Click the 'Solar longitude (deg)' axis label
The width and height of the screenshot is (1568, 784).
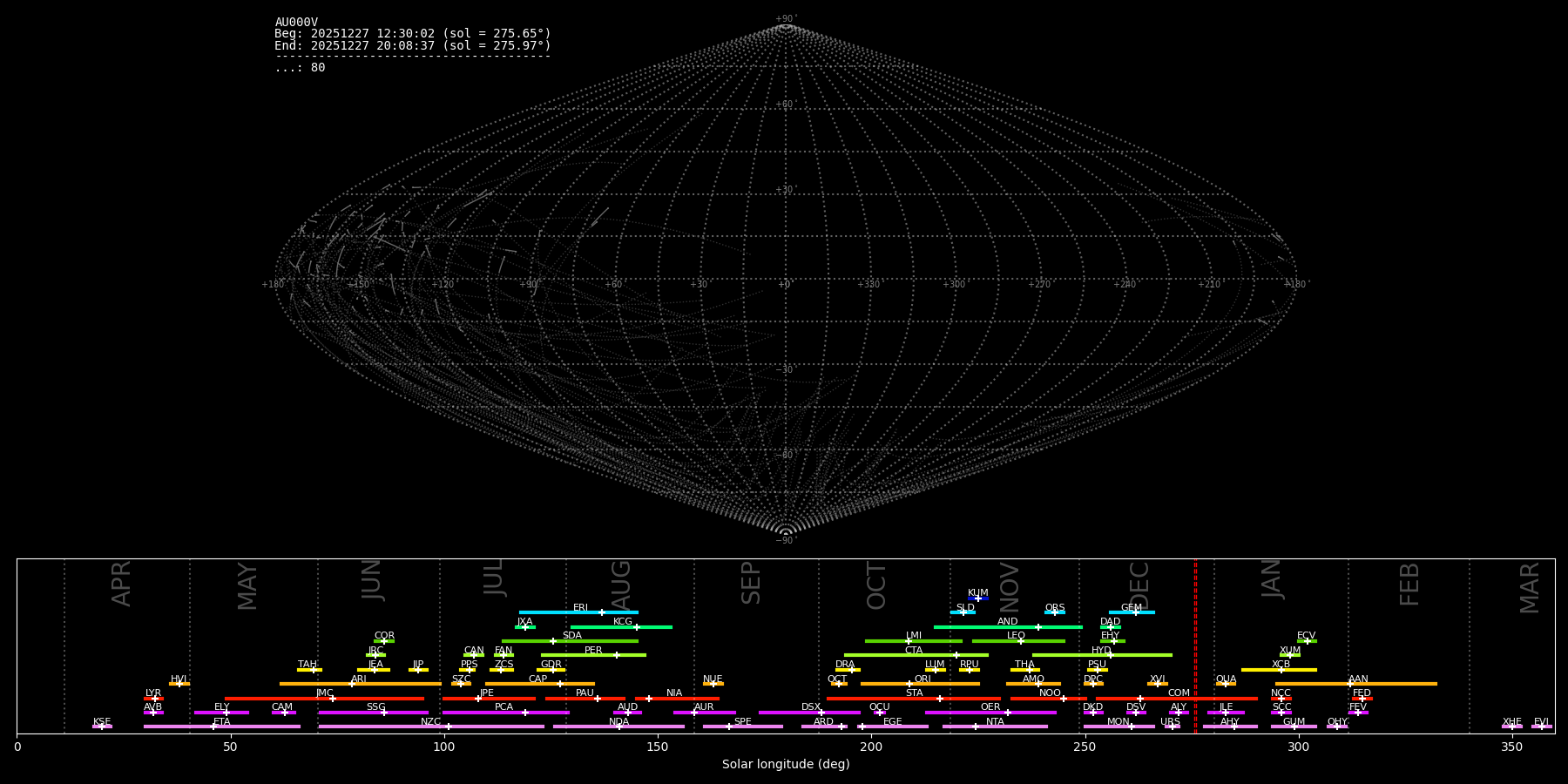786,764
